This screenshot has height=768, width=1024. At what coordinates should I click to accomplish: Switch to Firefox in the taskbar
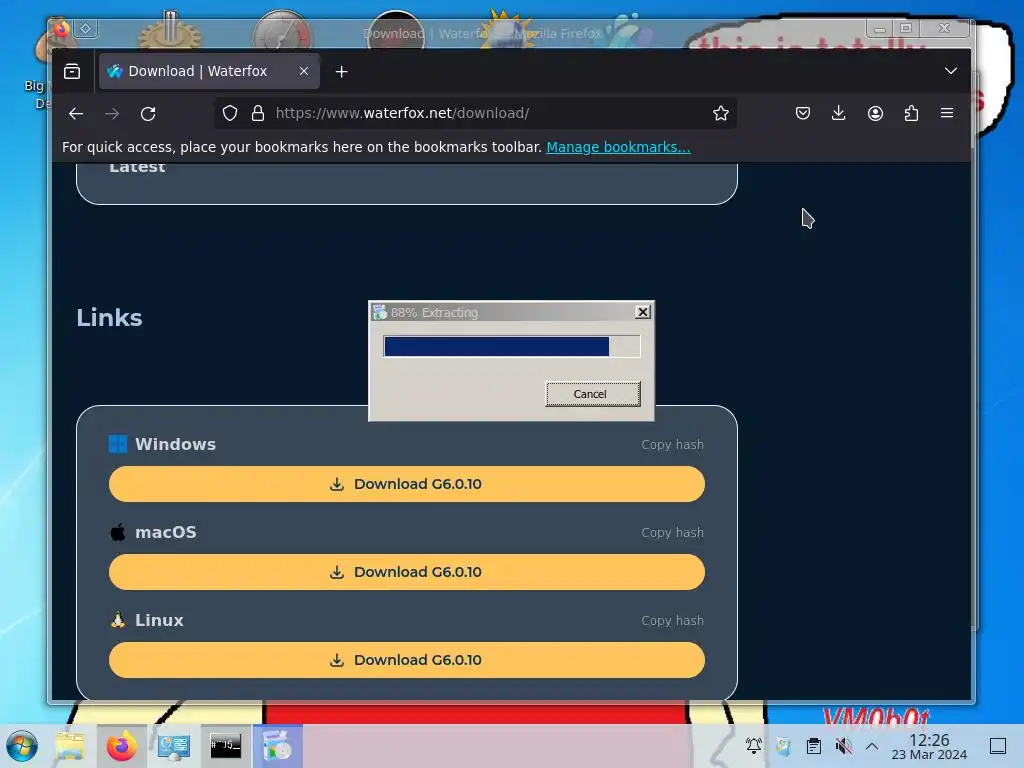tap(121, 746)
